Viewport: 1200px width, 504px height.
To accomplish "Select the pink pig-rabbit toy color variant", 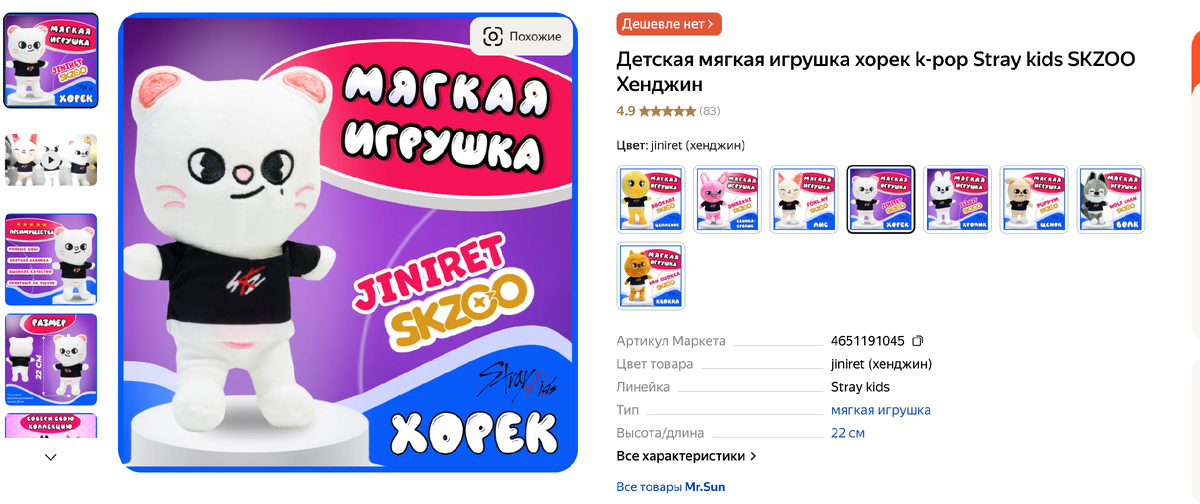I will coord(728,199).
